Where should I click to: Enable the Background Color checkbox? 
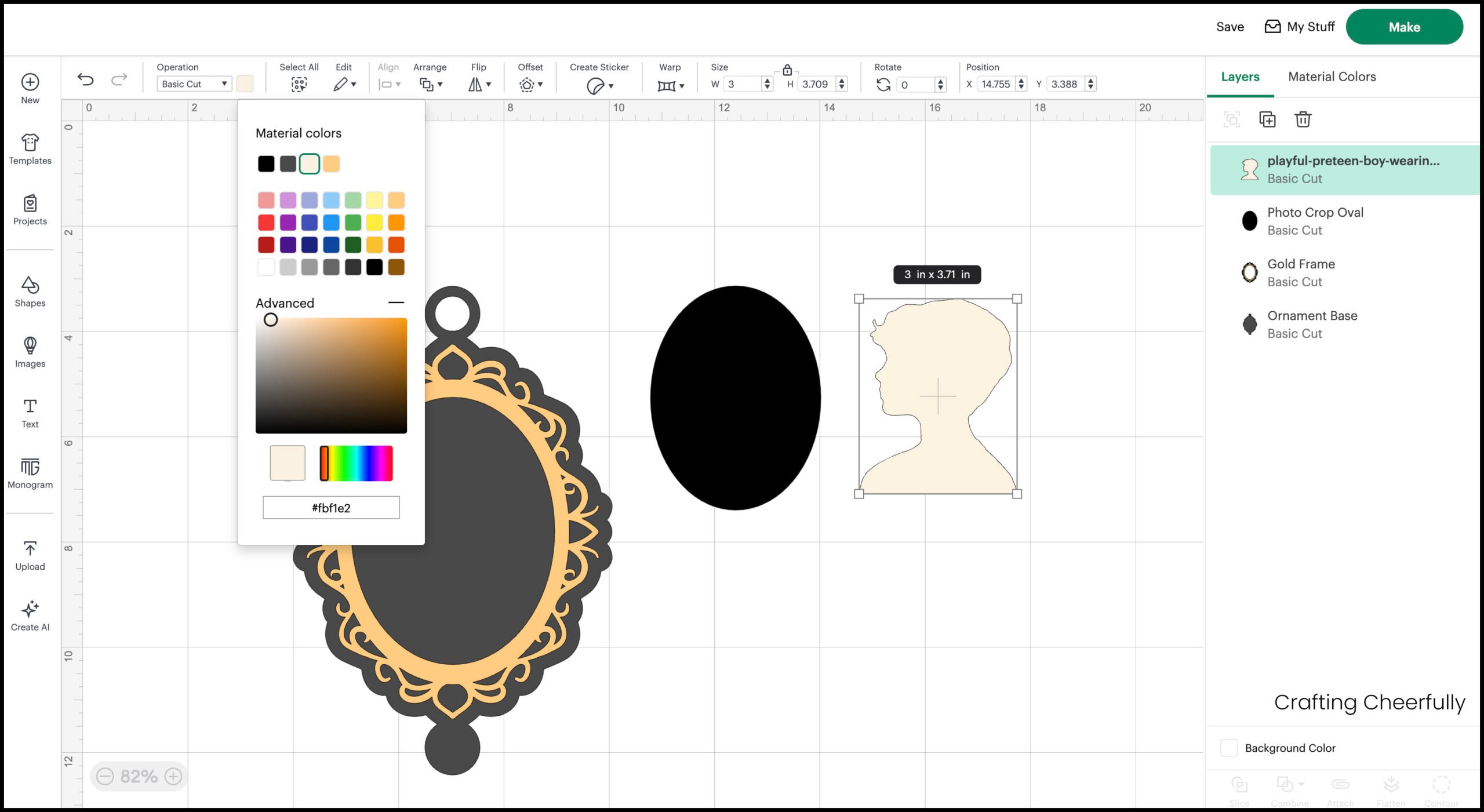1230,748
